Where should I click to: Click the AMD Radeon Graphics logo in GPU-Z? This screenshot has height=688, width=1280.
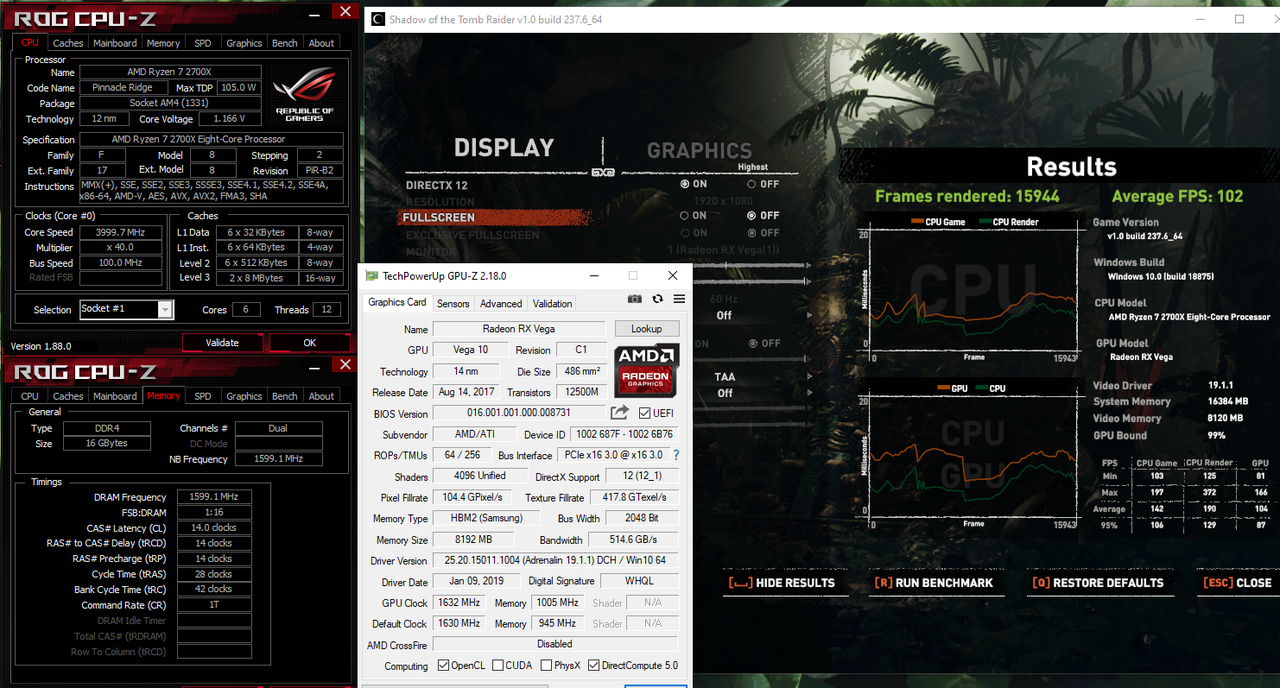point(648,369)
